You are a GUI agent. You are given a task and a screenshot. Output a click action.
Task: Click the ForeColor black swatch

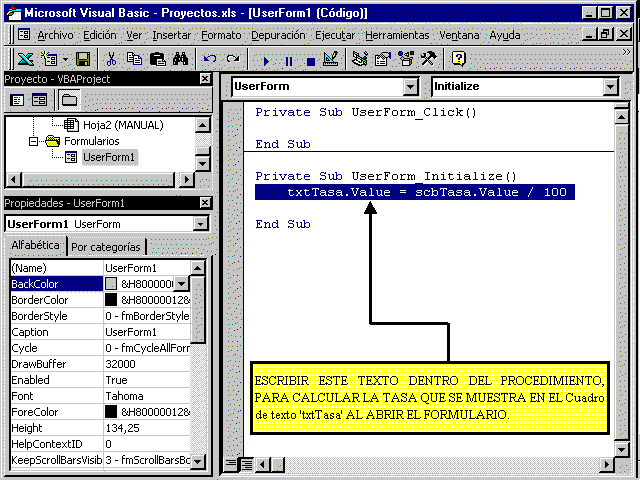click(111, 412)
